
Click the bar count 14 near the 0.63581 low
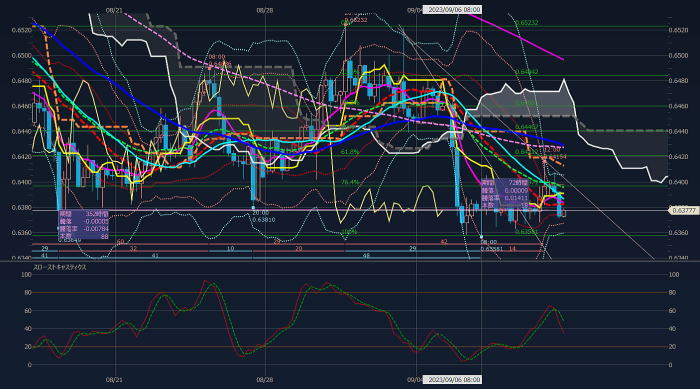click(x=512, y=249)
